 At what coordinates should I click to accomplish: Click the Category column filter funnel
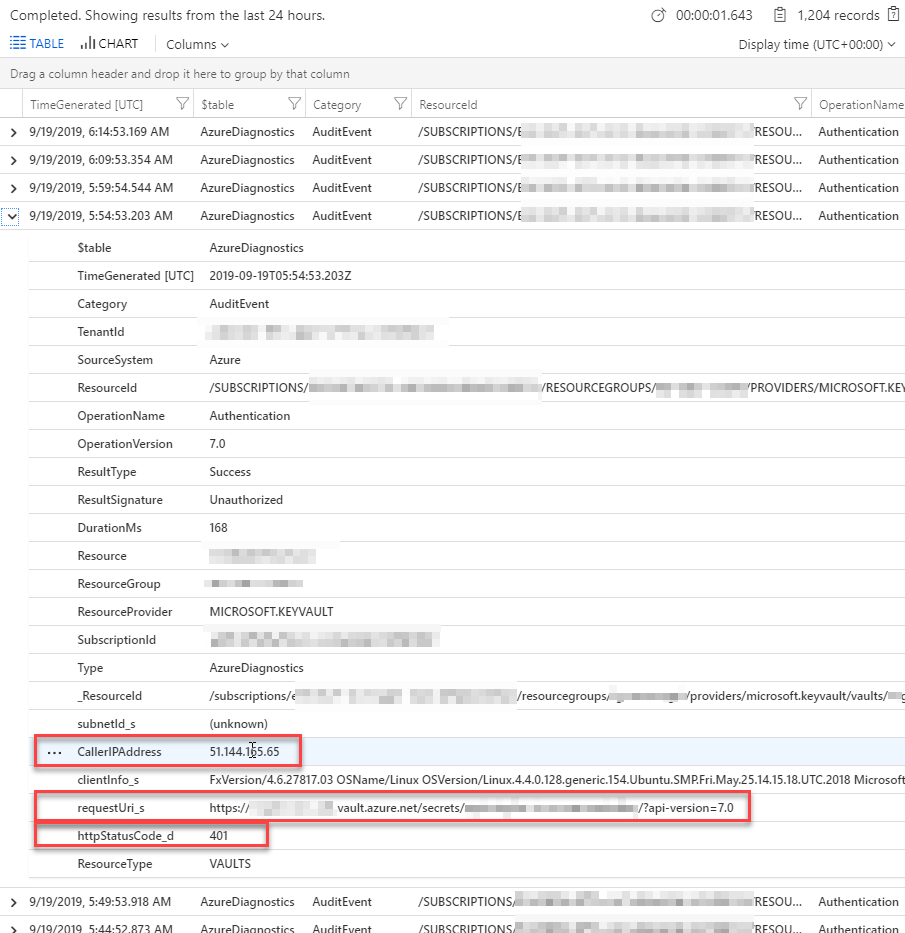coord(400,104)
